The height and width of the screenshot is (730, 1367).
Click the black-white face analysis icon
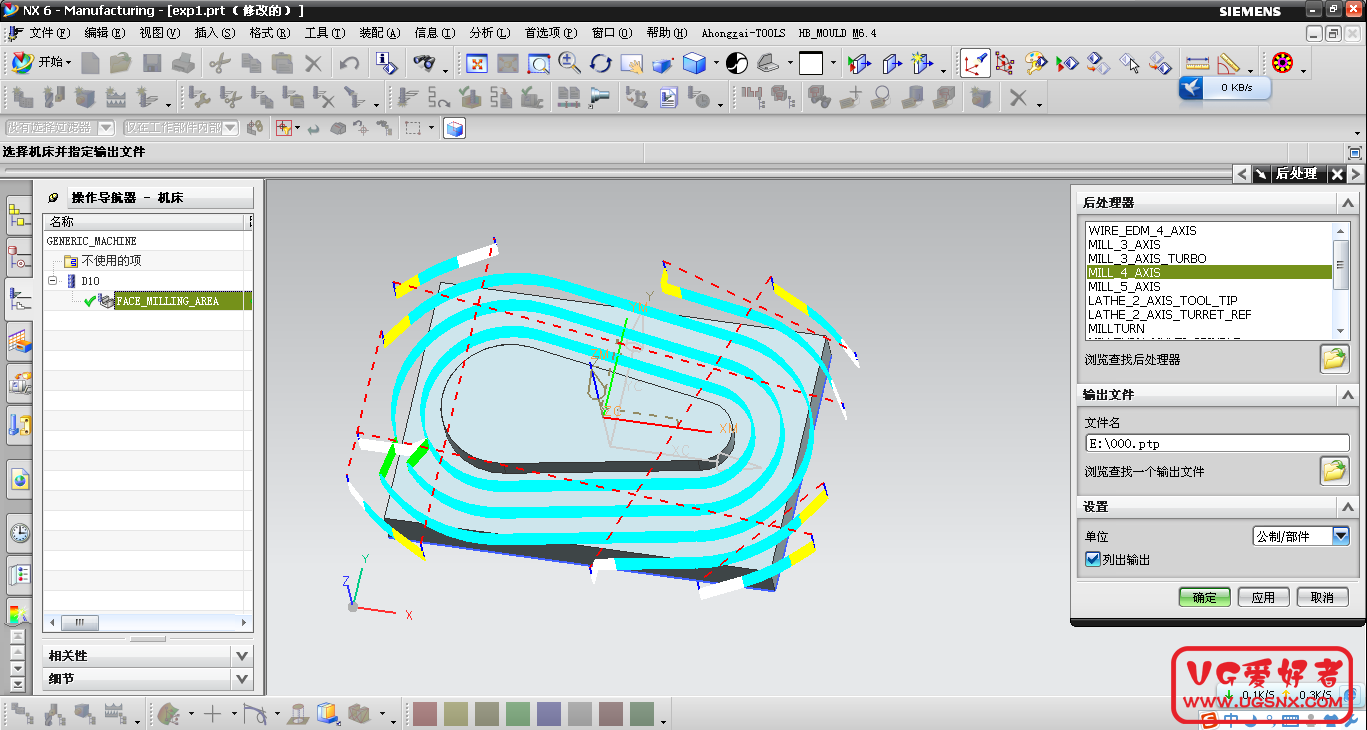737,64
